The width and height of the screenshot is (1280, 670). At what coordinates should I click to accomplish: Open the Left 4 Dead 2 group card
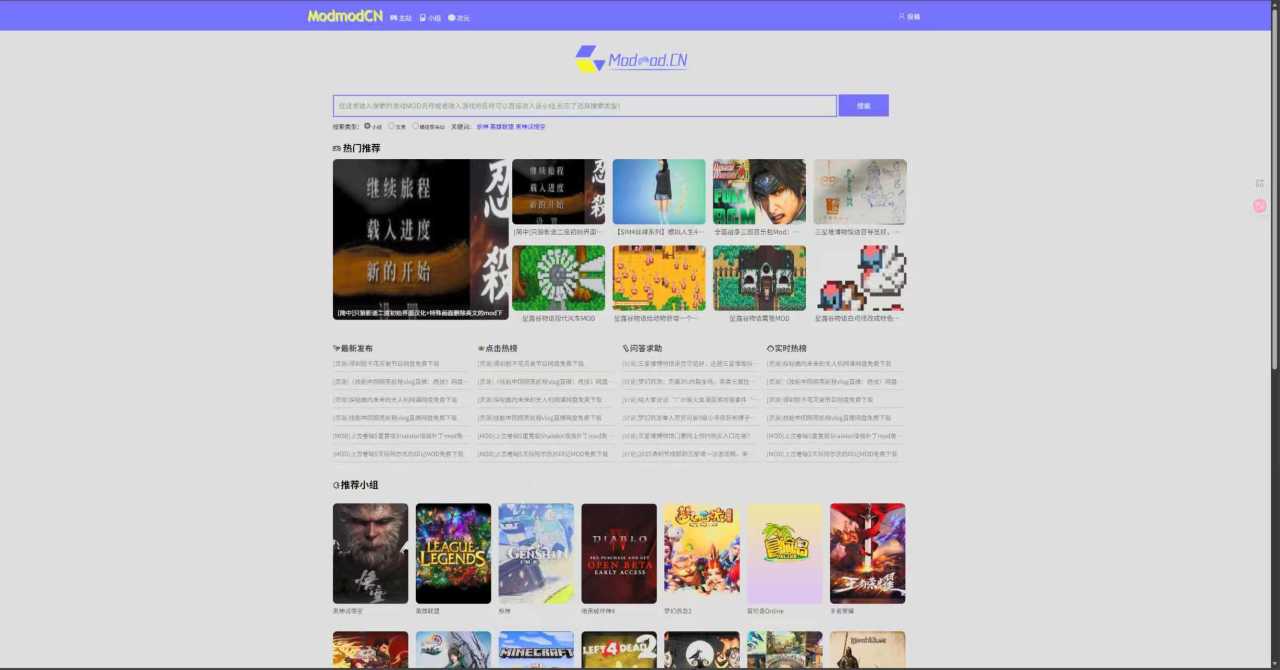click(619, 649)
